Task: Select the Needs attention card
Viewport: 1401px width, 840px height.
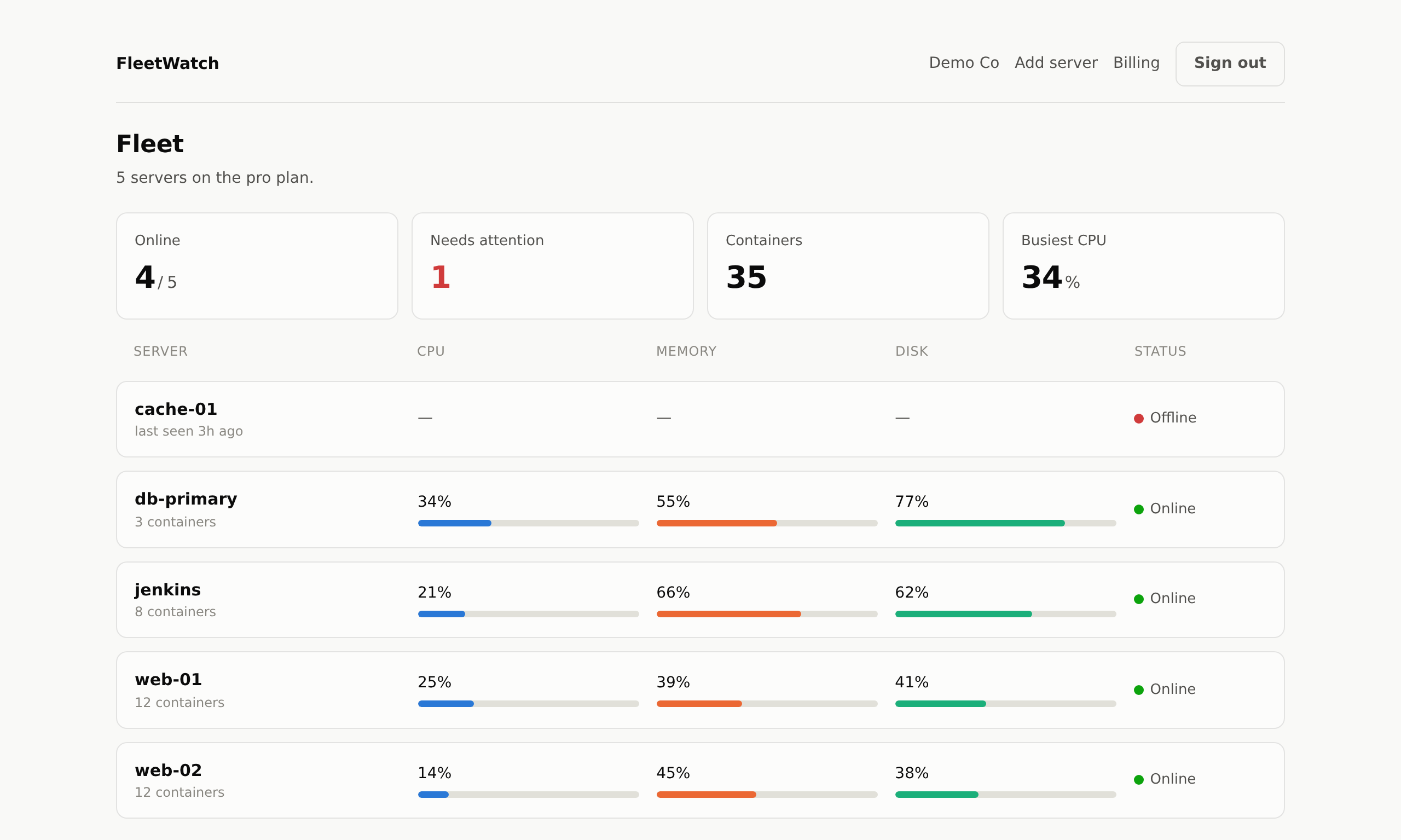Action: (553, 266)
